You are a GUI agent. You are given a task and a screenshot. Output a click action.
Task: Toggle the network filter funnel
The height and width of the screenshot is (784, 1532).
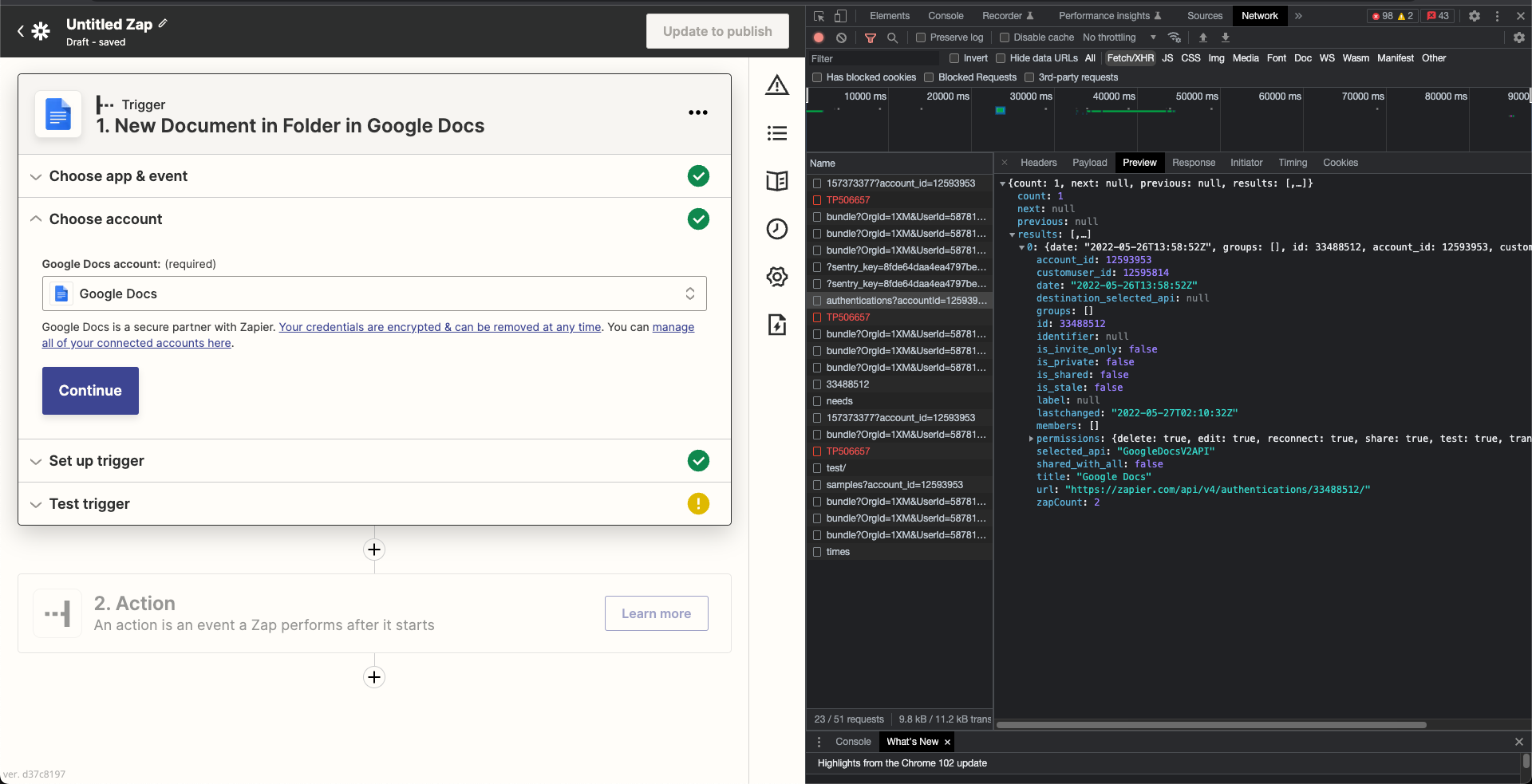[x=871, y=37]
